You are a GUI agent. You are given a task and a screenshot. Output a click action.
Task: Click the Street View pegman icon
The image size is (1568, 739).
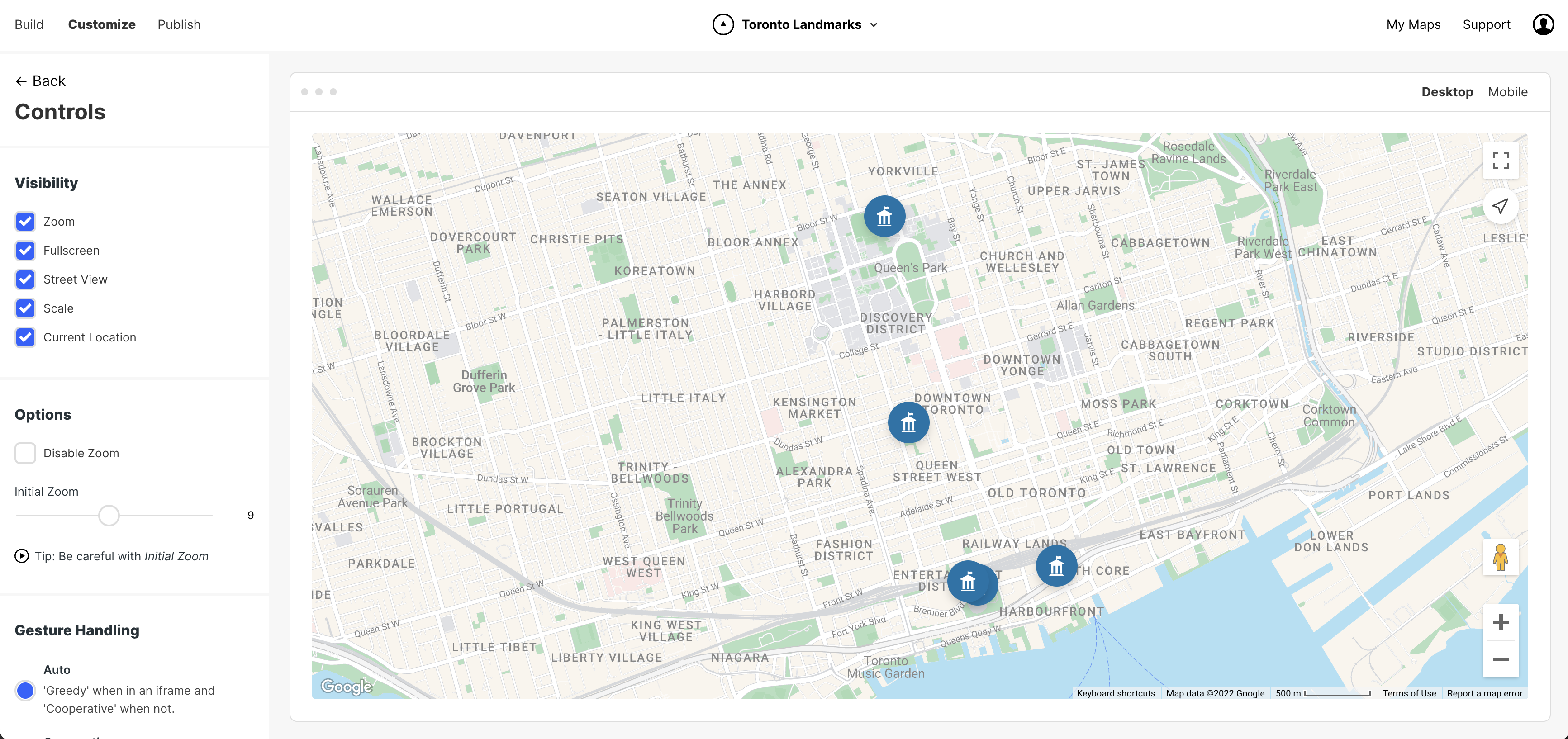point(1501,557)
